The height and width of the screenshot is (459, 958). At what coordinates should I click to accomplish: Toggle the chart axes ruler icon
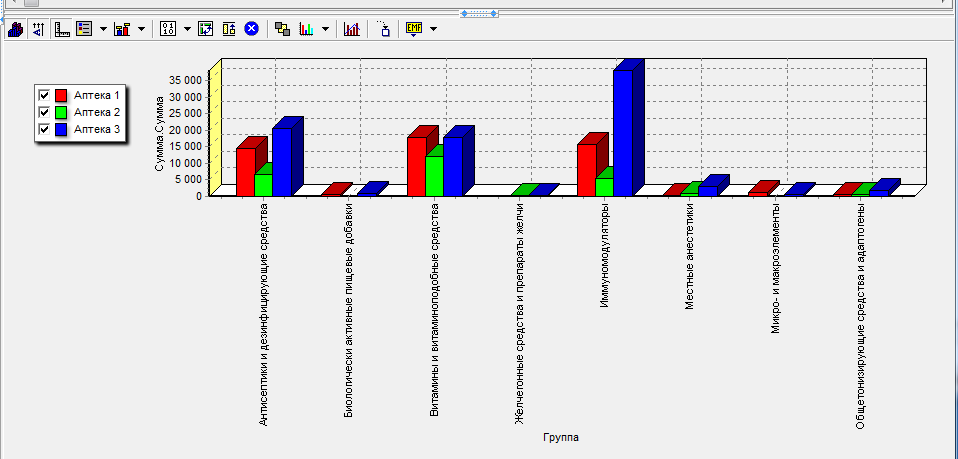tap(62, 29)
